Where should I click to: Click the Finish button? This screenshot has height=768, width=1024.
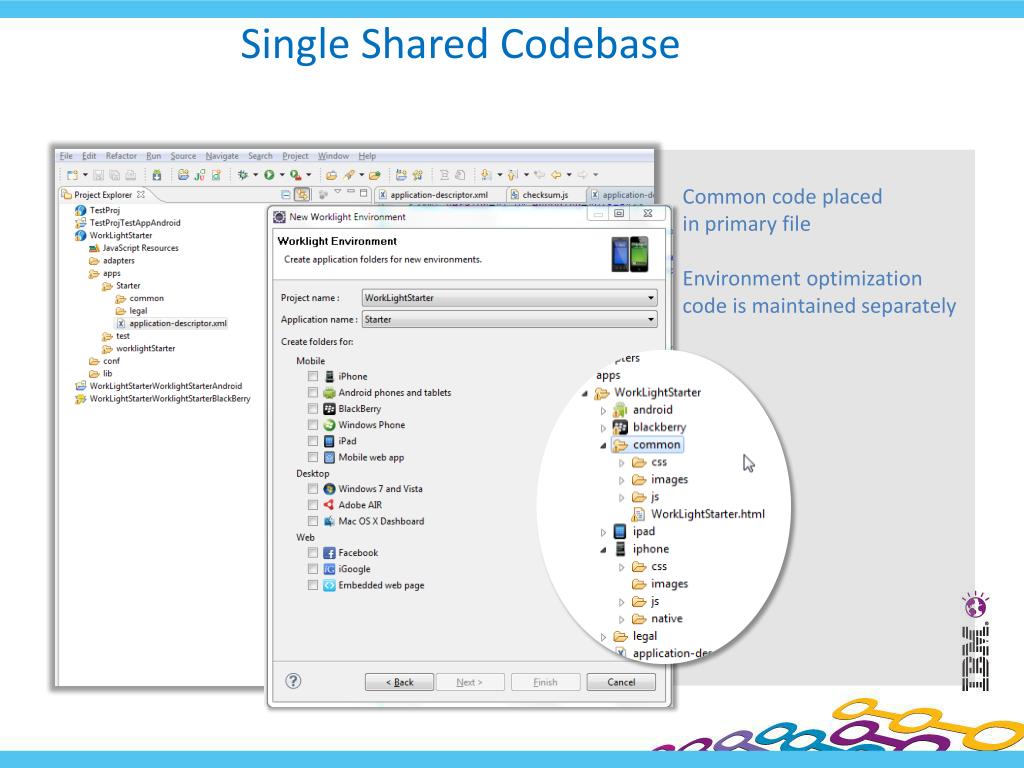[545, 682]
